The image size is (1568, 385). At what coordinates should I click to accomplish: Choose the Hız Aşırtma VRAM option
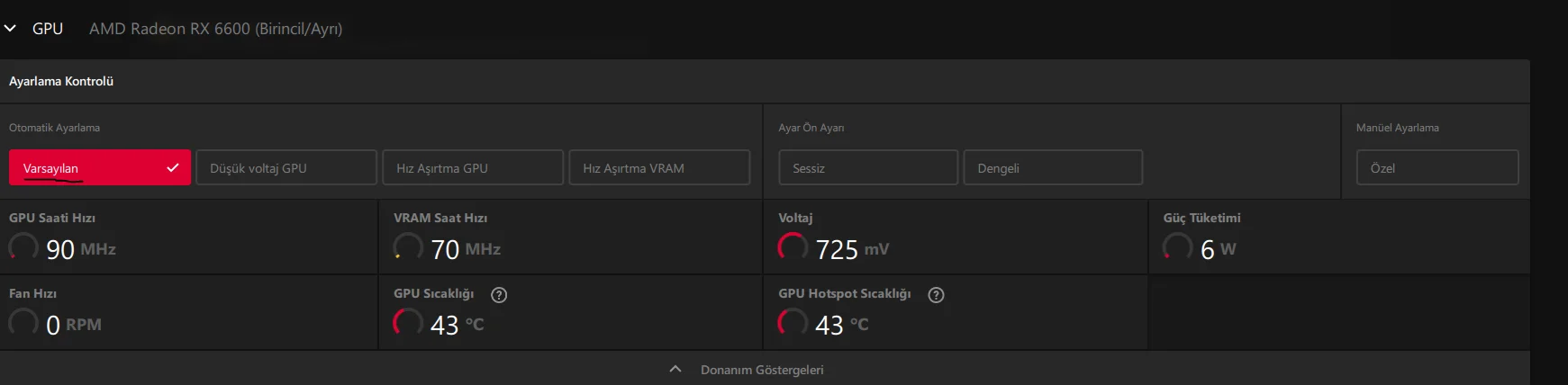click(x=659, y=168)
